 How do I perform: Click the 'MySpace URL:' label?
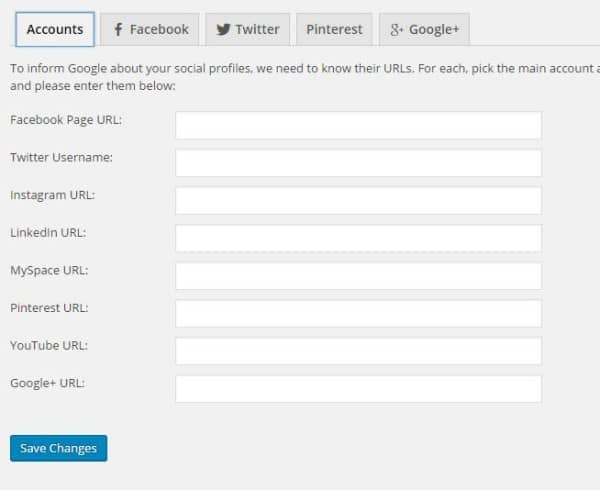[x=49, y=270]
